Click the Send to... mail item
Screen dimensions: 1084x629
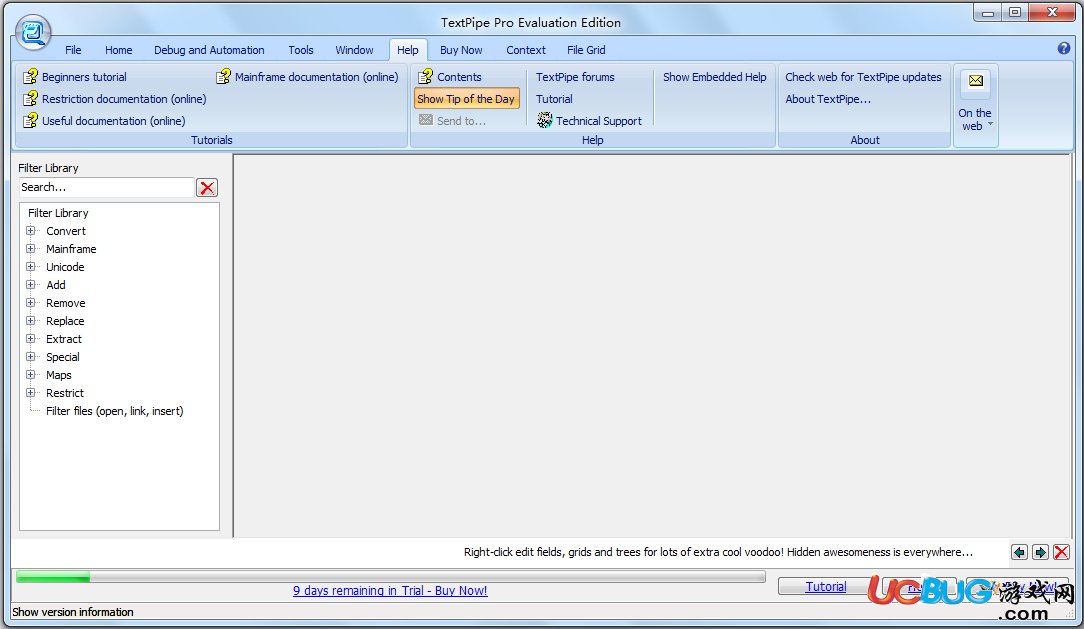pyautogui.click(x=452, y=121)
